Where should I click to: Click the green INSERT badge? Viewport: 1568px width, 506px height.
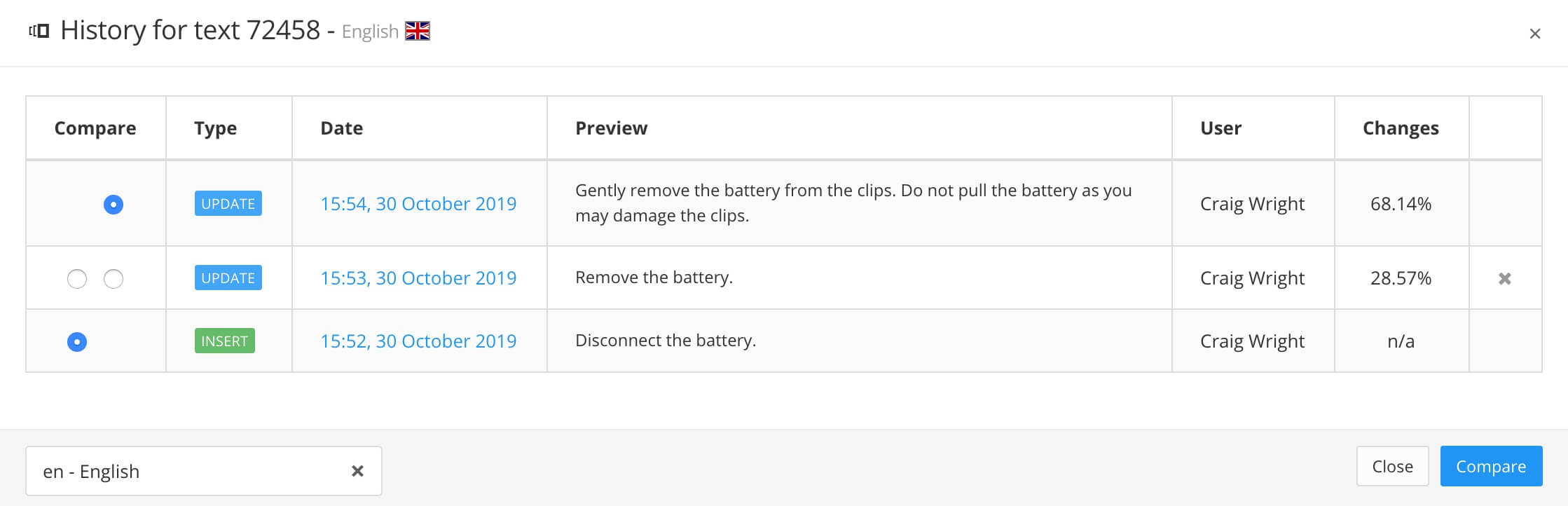[x=224, y=341]
